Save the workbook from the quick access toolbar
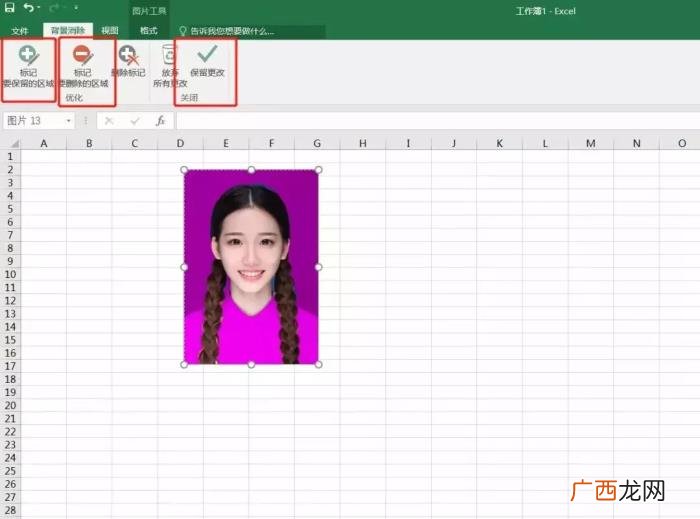Viewport: 700px width, 519px height. 9,7
